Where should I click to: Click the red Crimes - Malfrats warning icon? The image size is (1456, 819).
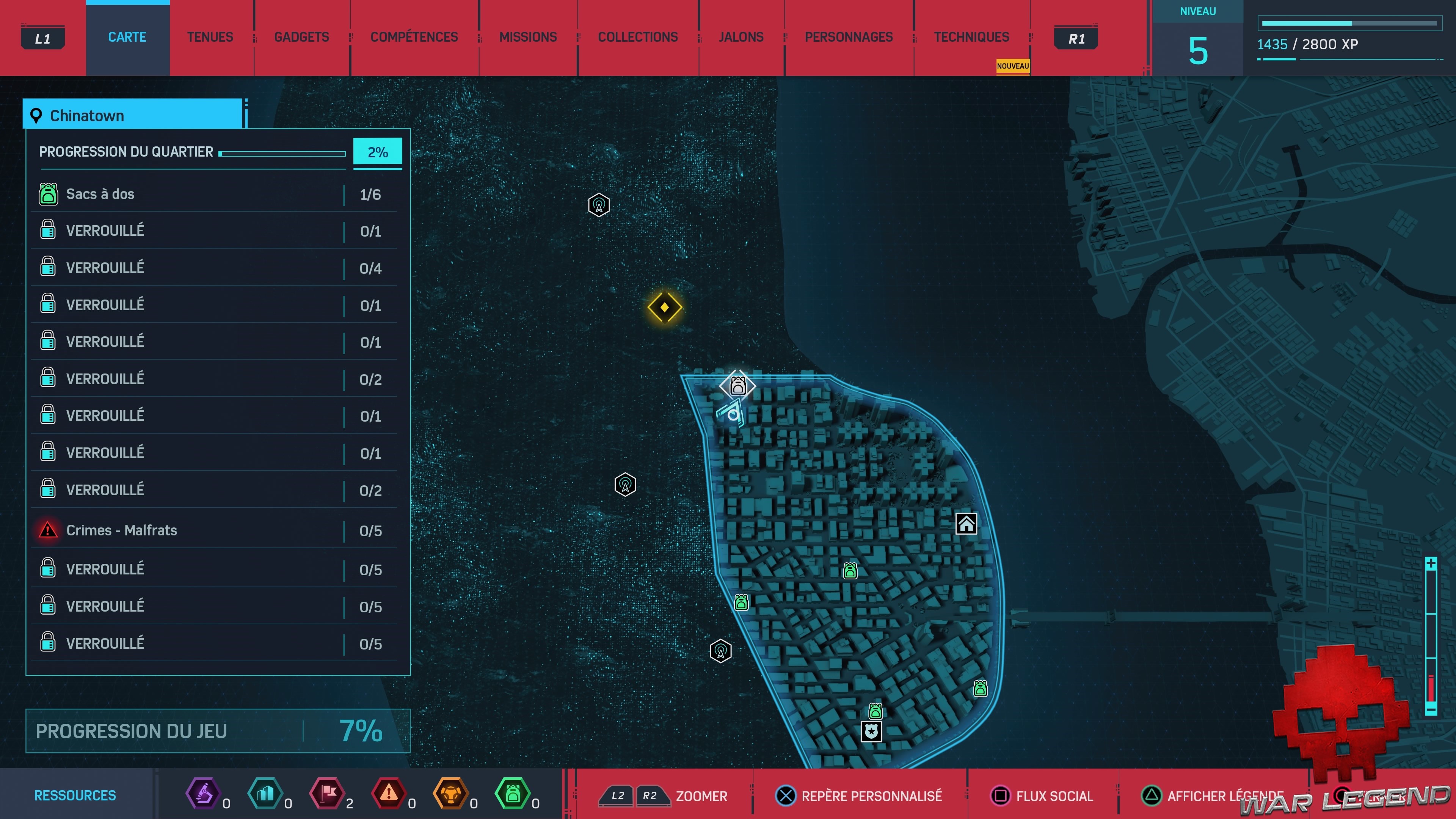(48, 530)
